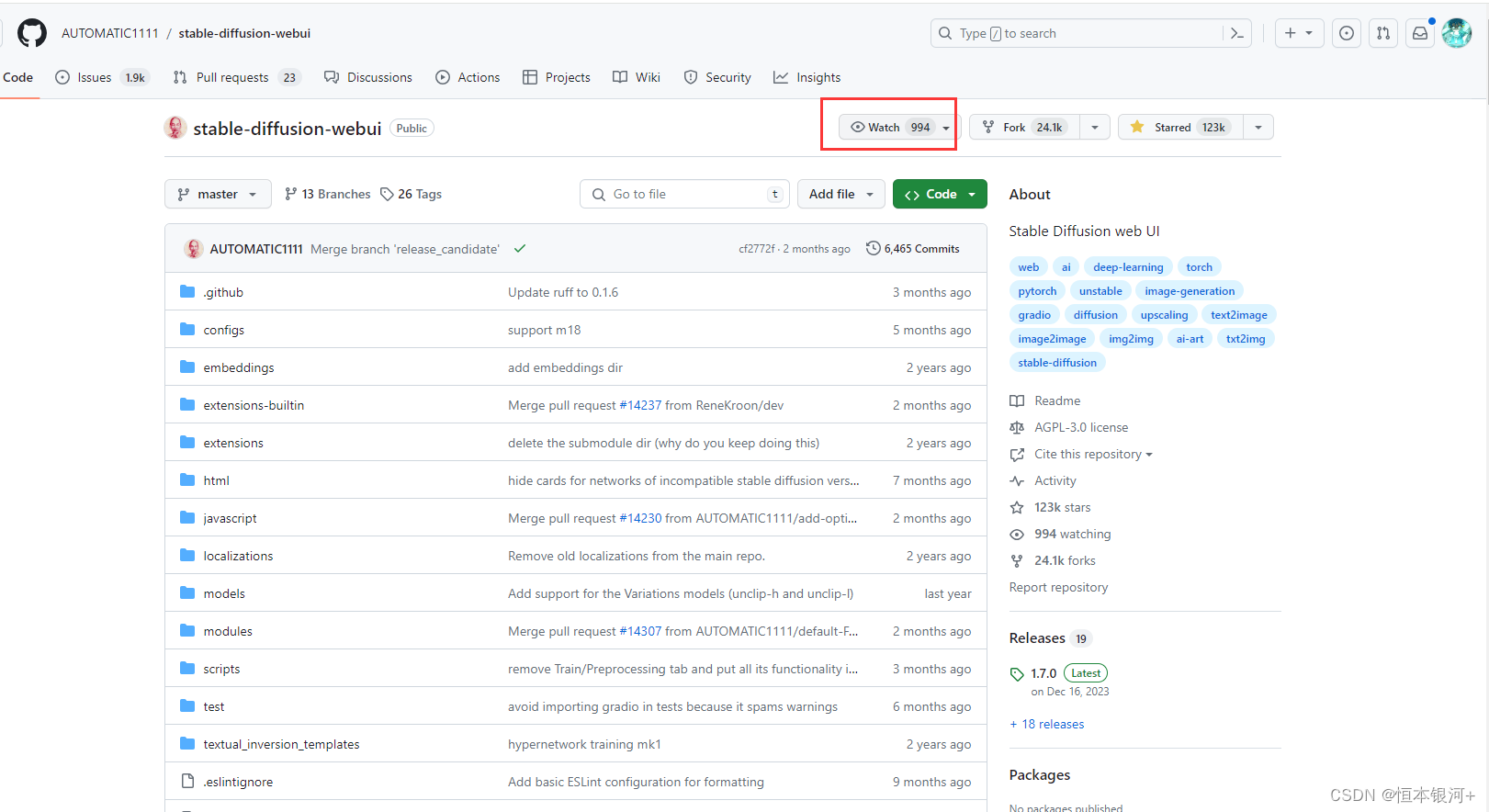
Task: Switch to the Projects tab
Action: pos(557,77)
